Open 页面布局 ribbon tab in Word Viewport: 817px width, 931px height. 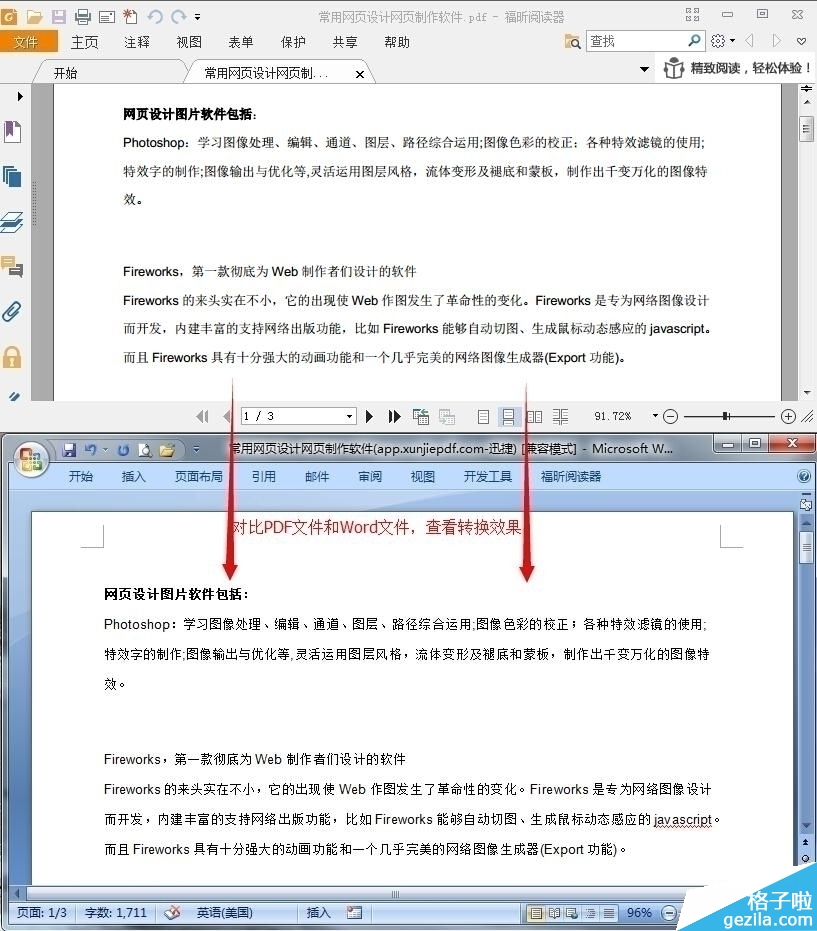click(x=198, y=476)
